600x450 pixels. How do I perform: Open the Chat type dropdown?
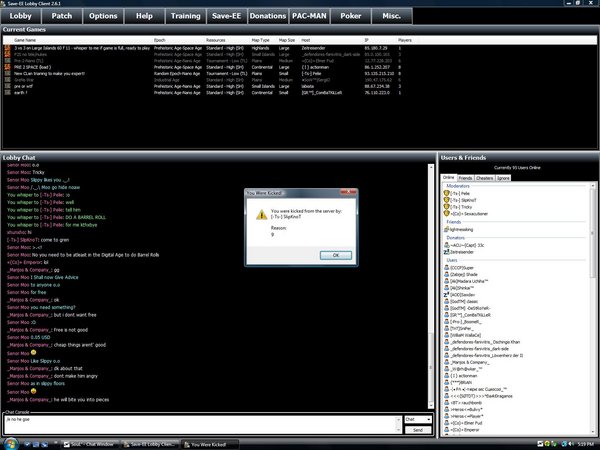[x=418, y=419]
